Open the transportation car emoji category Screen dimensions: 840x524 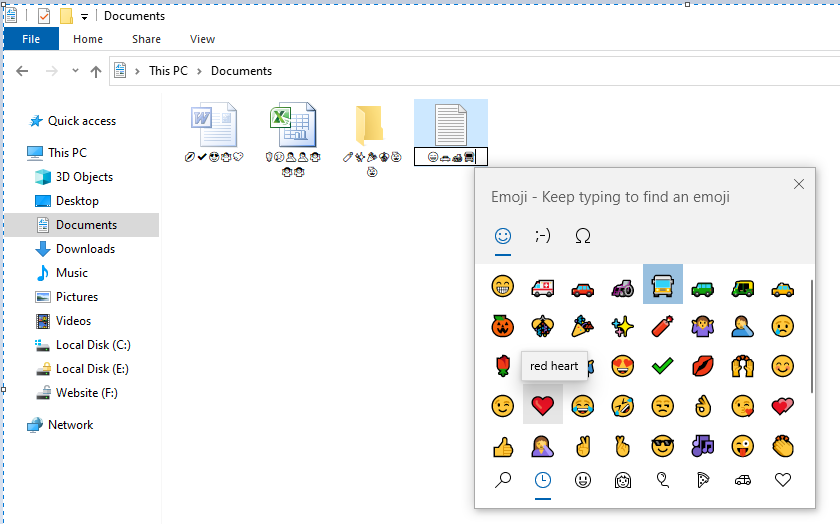click(x=742, y=480)
